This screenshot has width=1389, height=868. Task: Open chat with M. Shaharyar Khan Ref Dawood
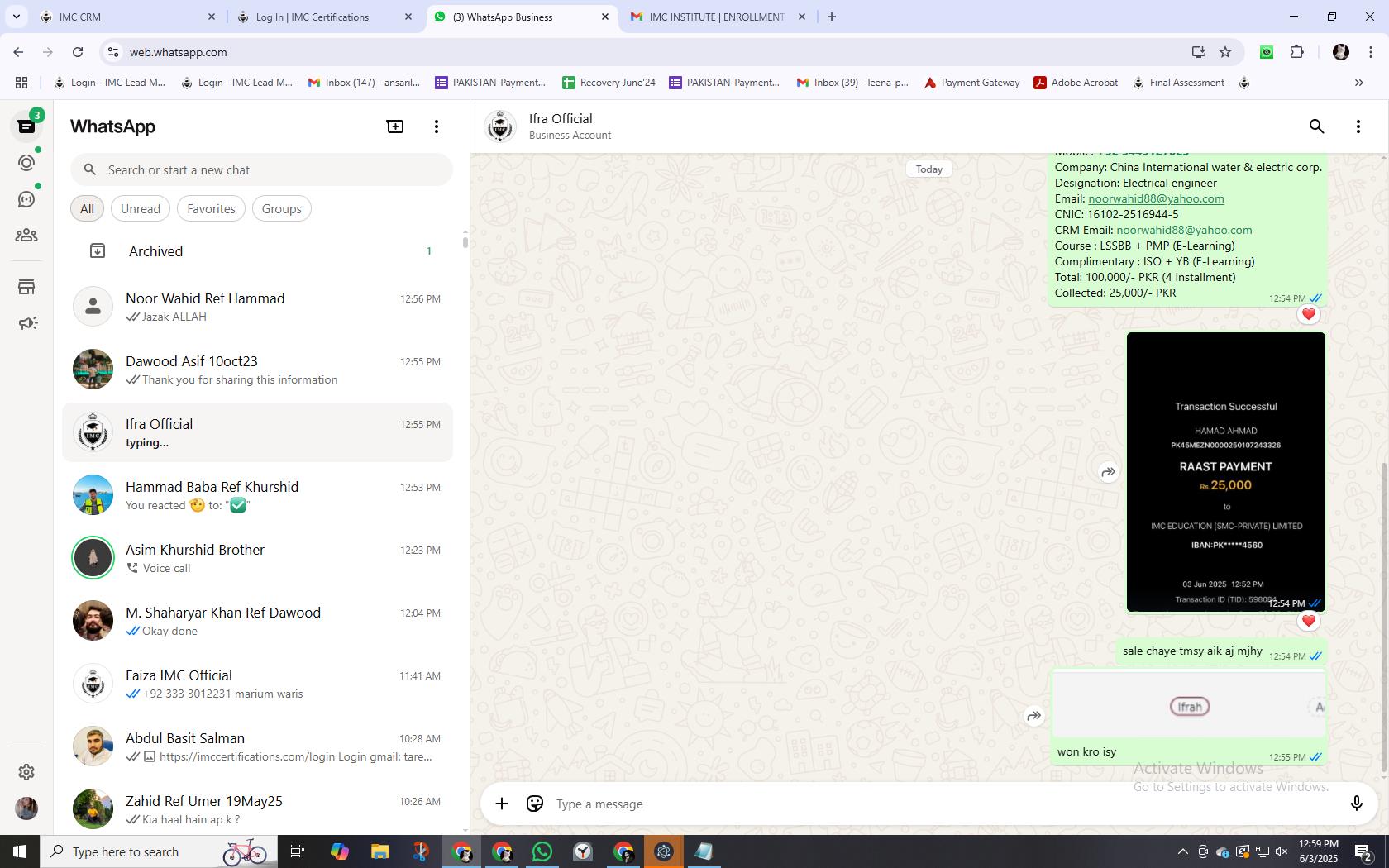pyautogui.click(x=257, y=621)
